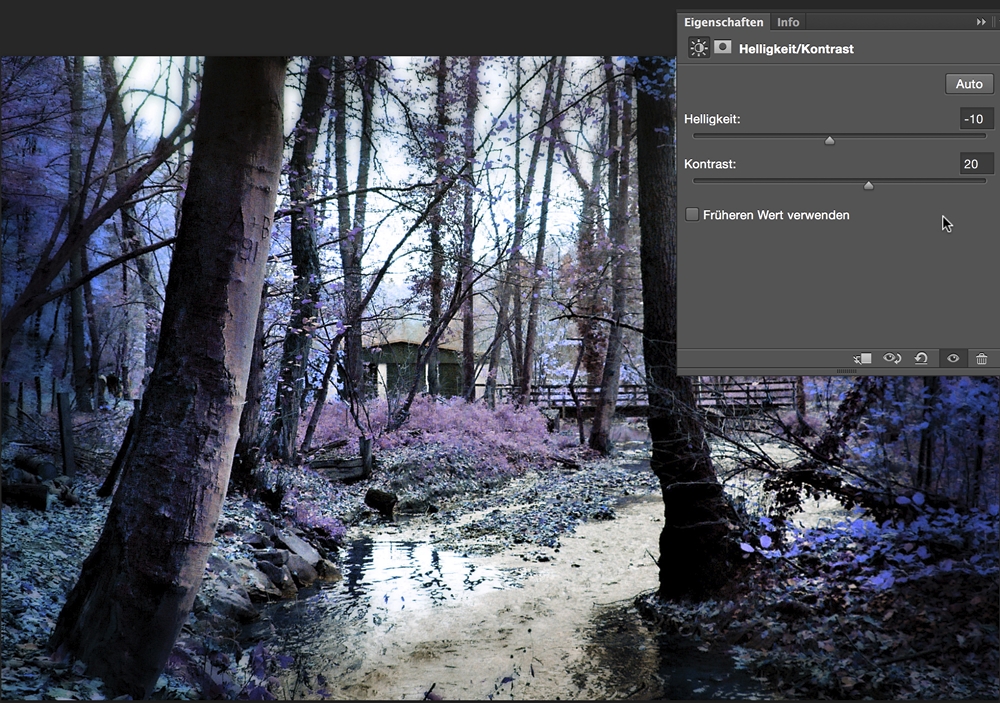Click the Helligkeit: label
The height and width of the screenshot is (703, 1000).
coord(712,119)
